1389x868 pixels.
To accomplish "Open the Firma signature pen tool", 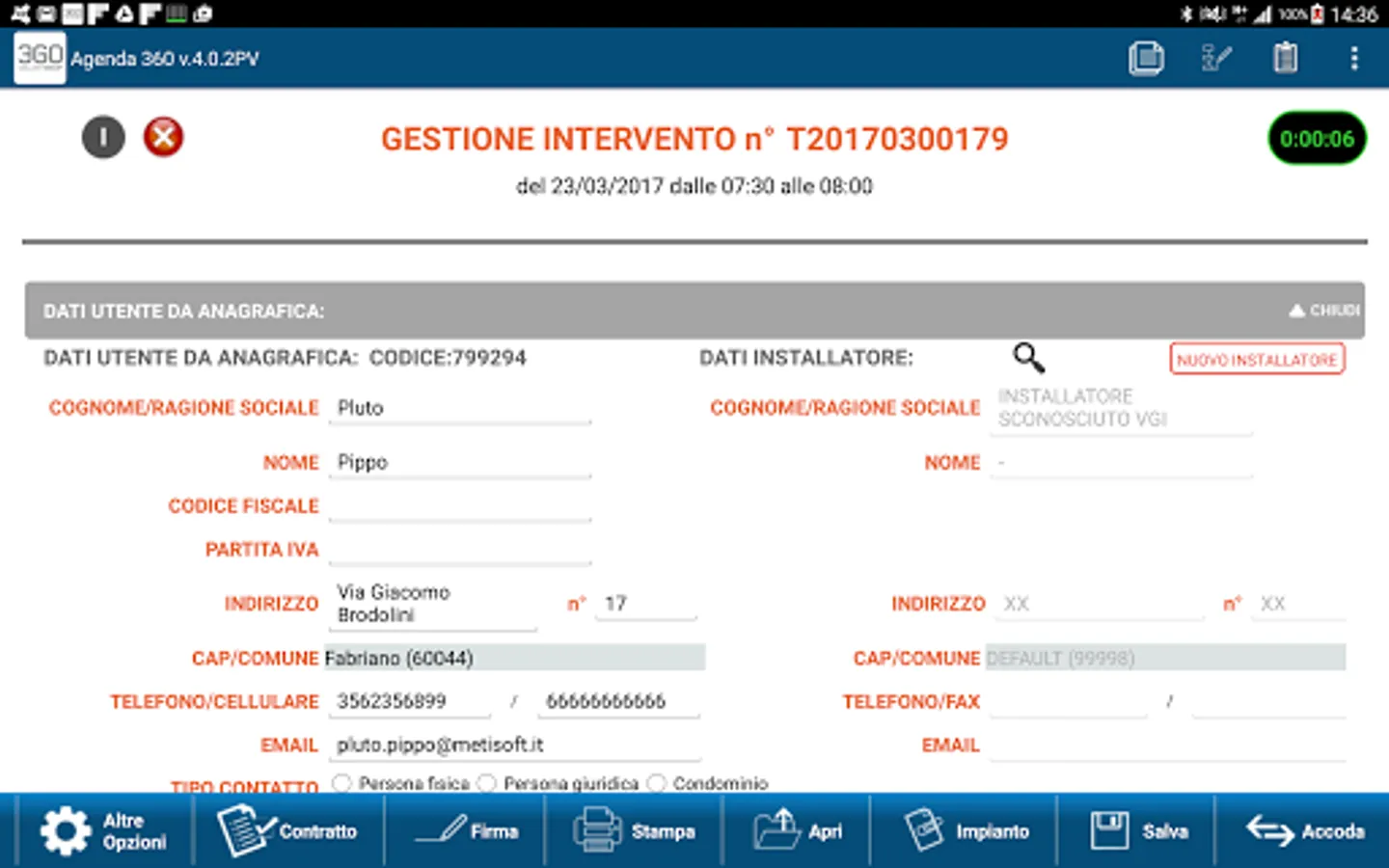I will [441, 829].
